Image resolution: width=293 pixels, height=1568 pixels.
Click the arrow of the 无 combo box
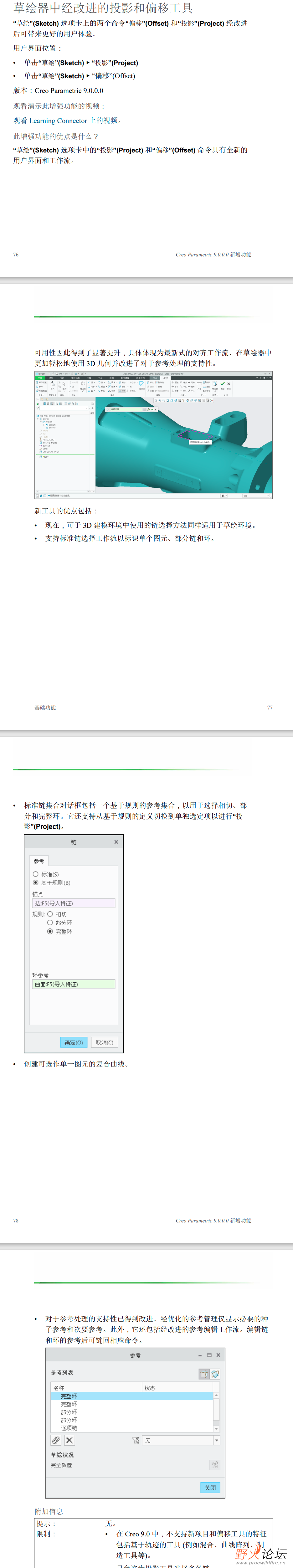pyautogui.click(x=216, y=1441)
